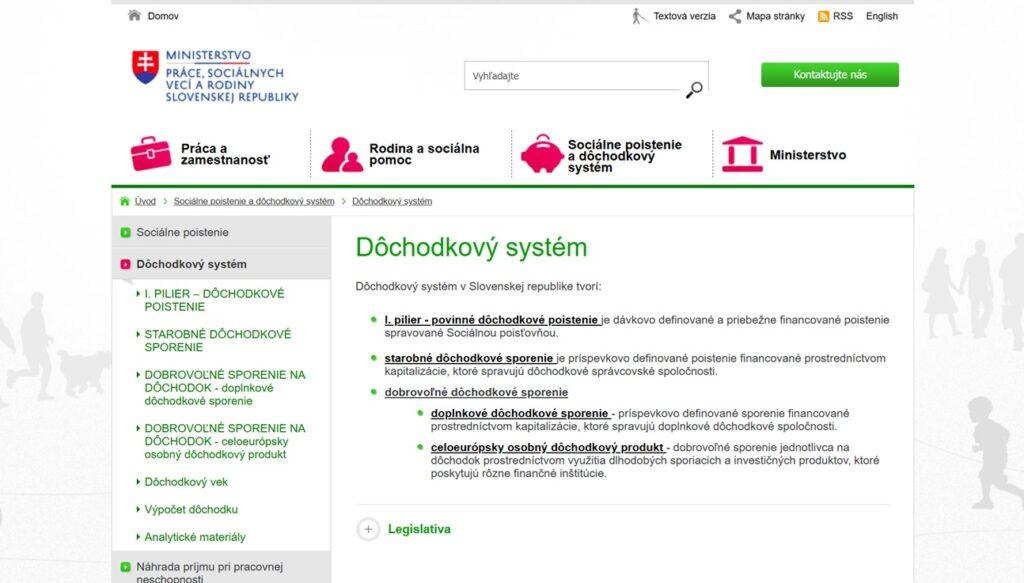Viewport: 1024px width, 583px height.
Task: Select Výpočet dôchodku in the sidebar
Action: (191, 509)
